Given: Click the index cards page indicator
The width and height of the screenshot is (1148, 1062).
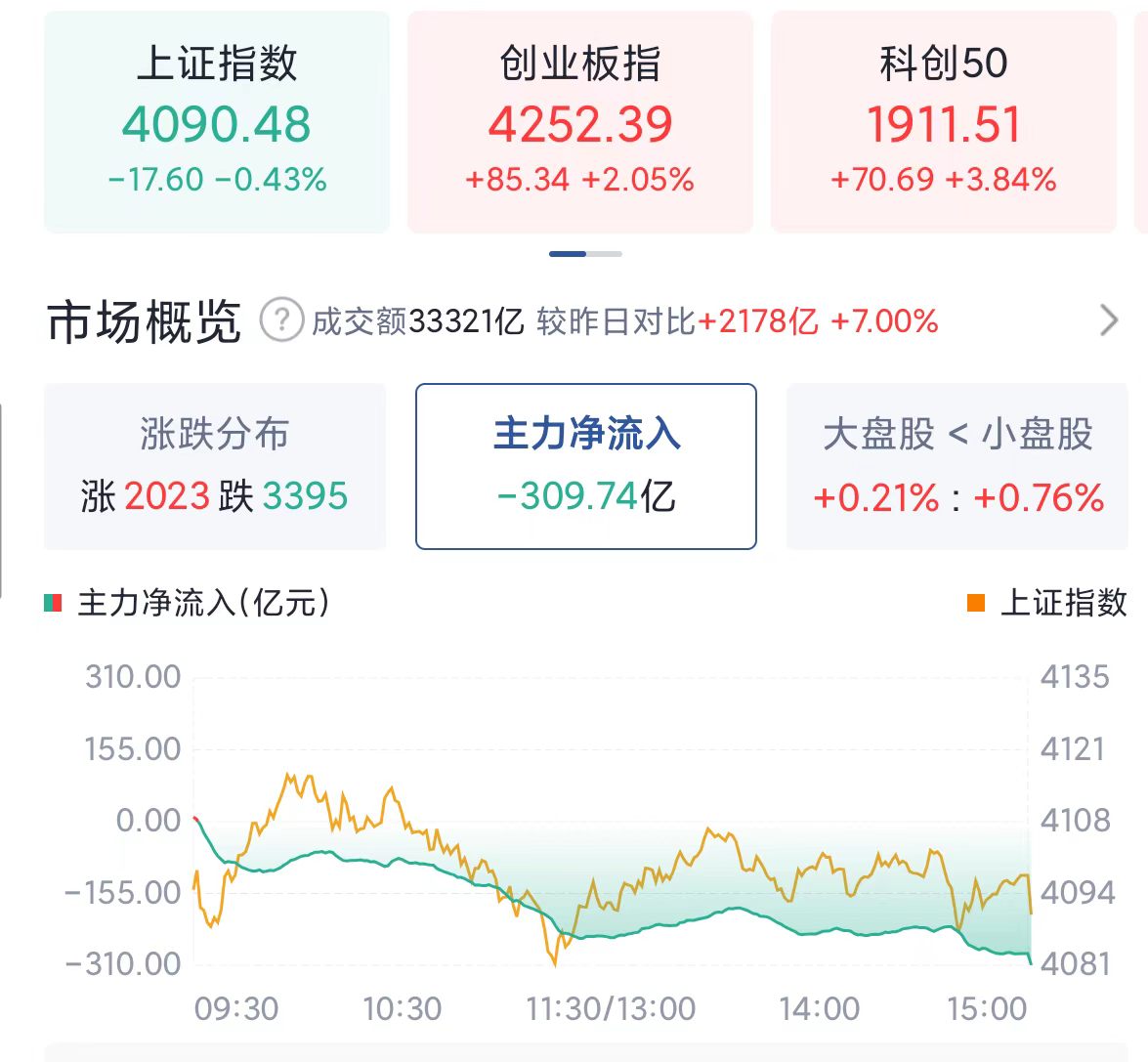Looking at the screenshot, I should coord(585,254).
